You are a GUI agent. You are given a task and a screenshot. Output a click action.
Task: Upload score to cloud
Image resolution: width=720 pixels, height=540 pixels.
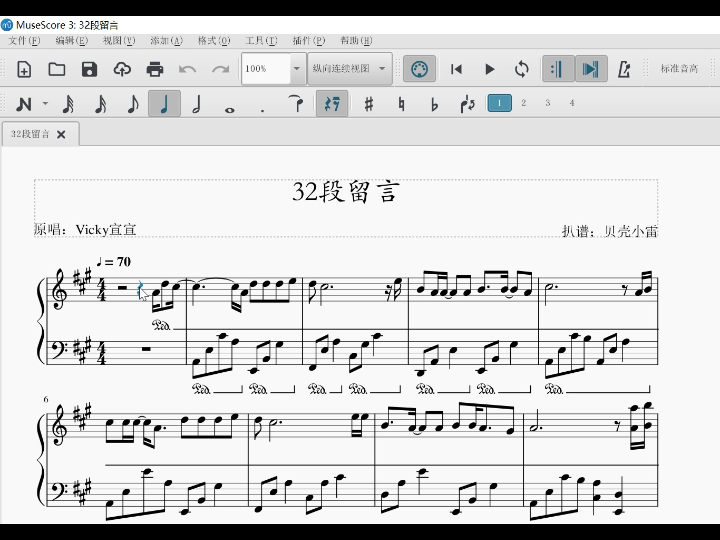[122, 69]
